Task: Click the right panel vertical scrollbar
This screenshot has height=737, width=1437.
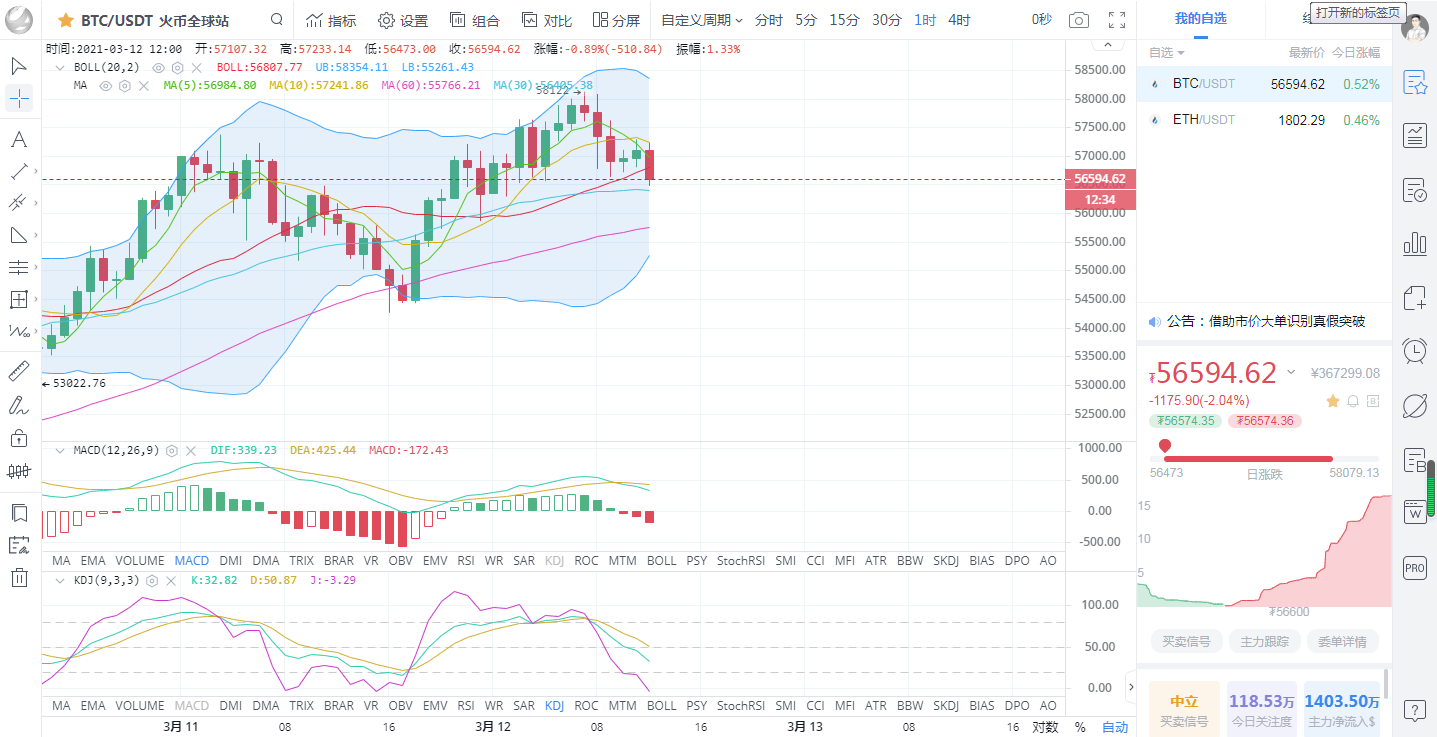Action: [1385, 685]
